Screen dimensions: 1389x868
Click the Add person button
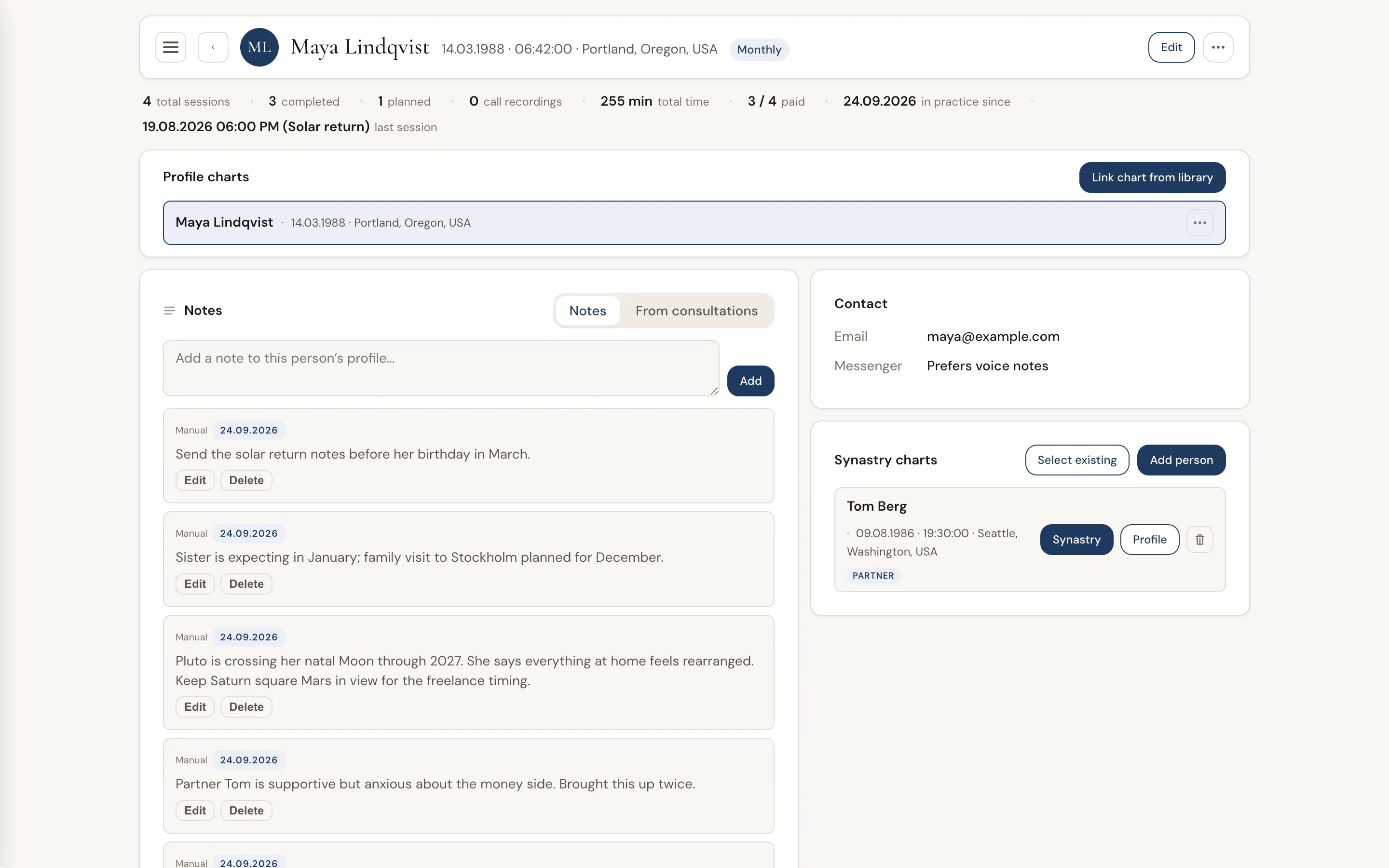click(1181, 460)
